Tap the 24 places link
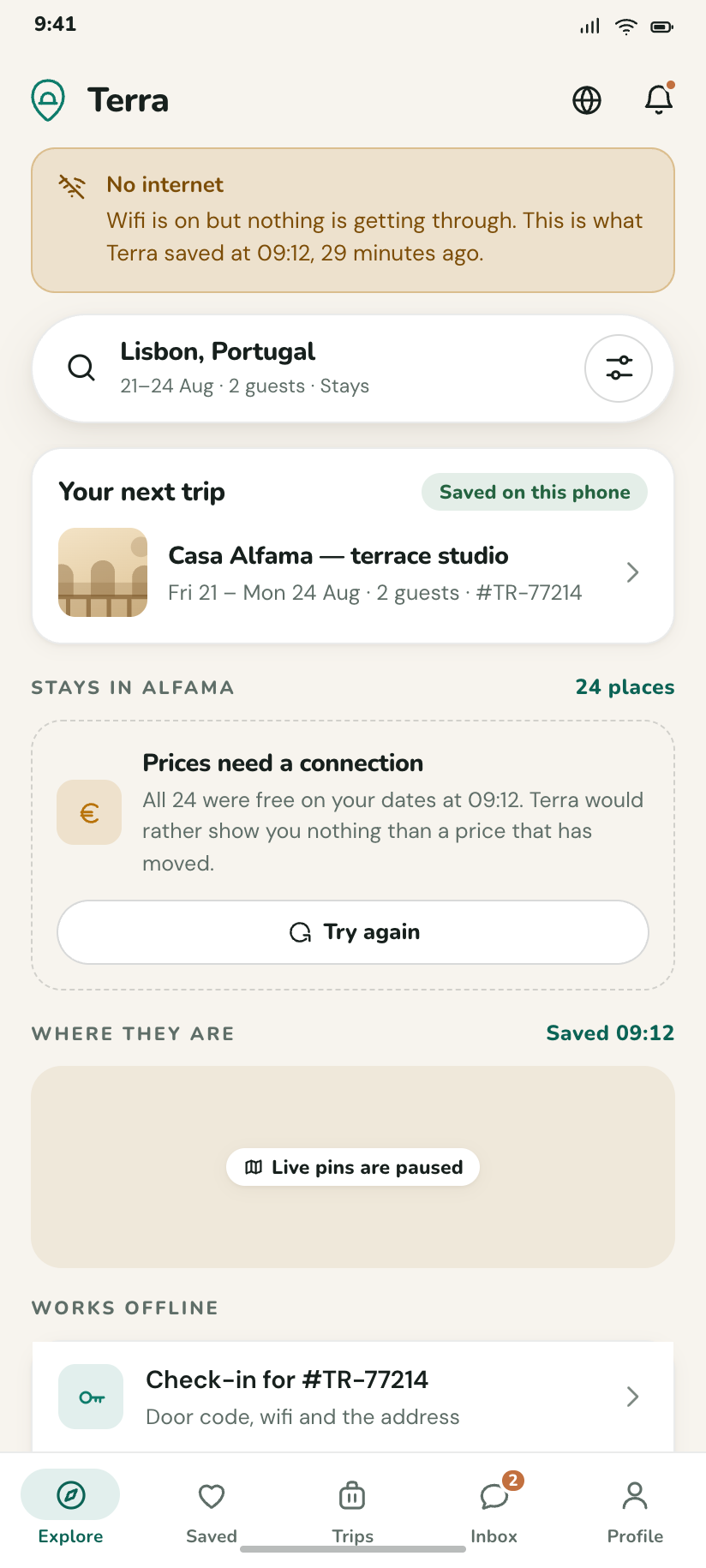 (x=625, y=687)
